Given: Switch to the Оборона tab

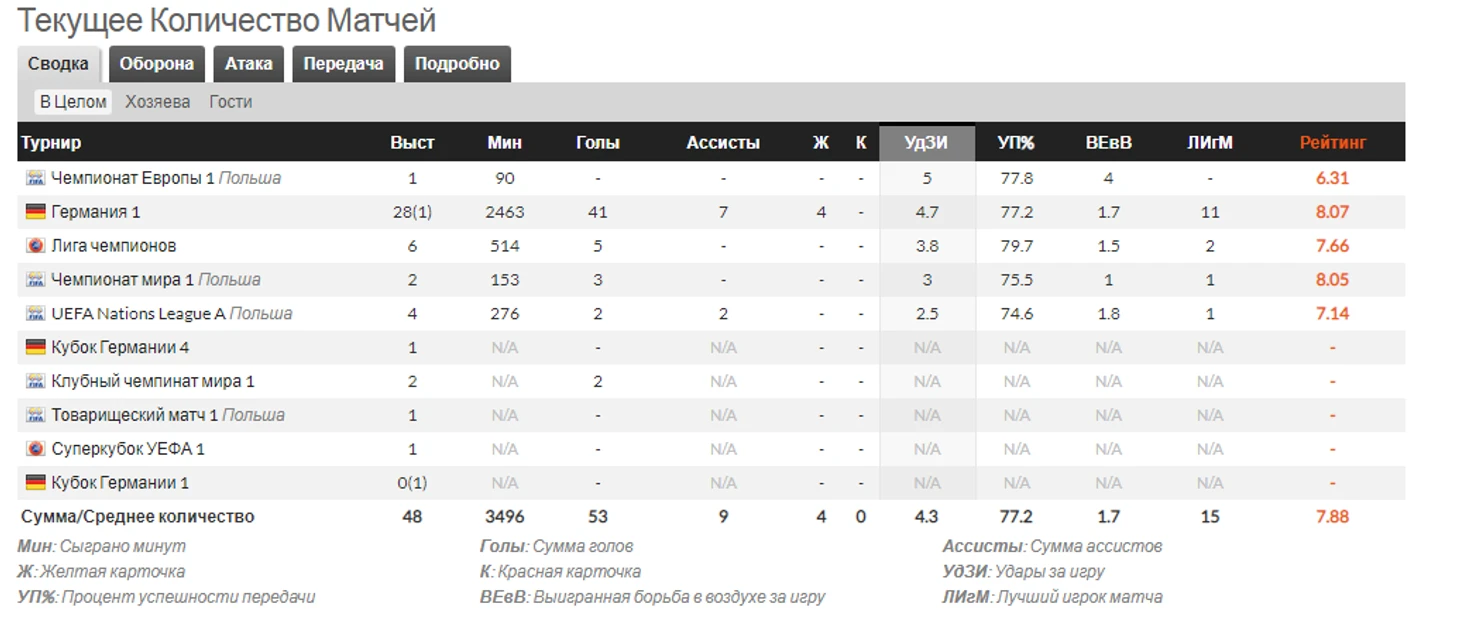Looking at the screenshot, I should [156, 64].
